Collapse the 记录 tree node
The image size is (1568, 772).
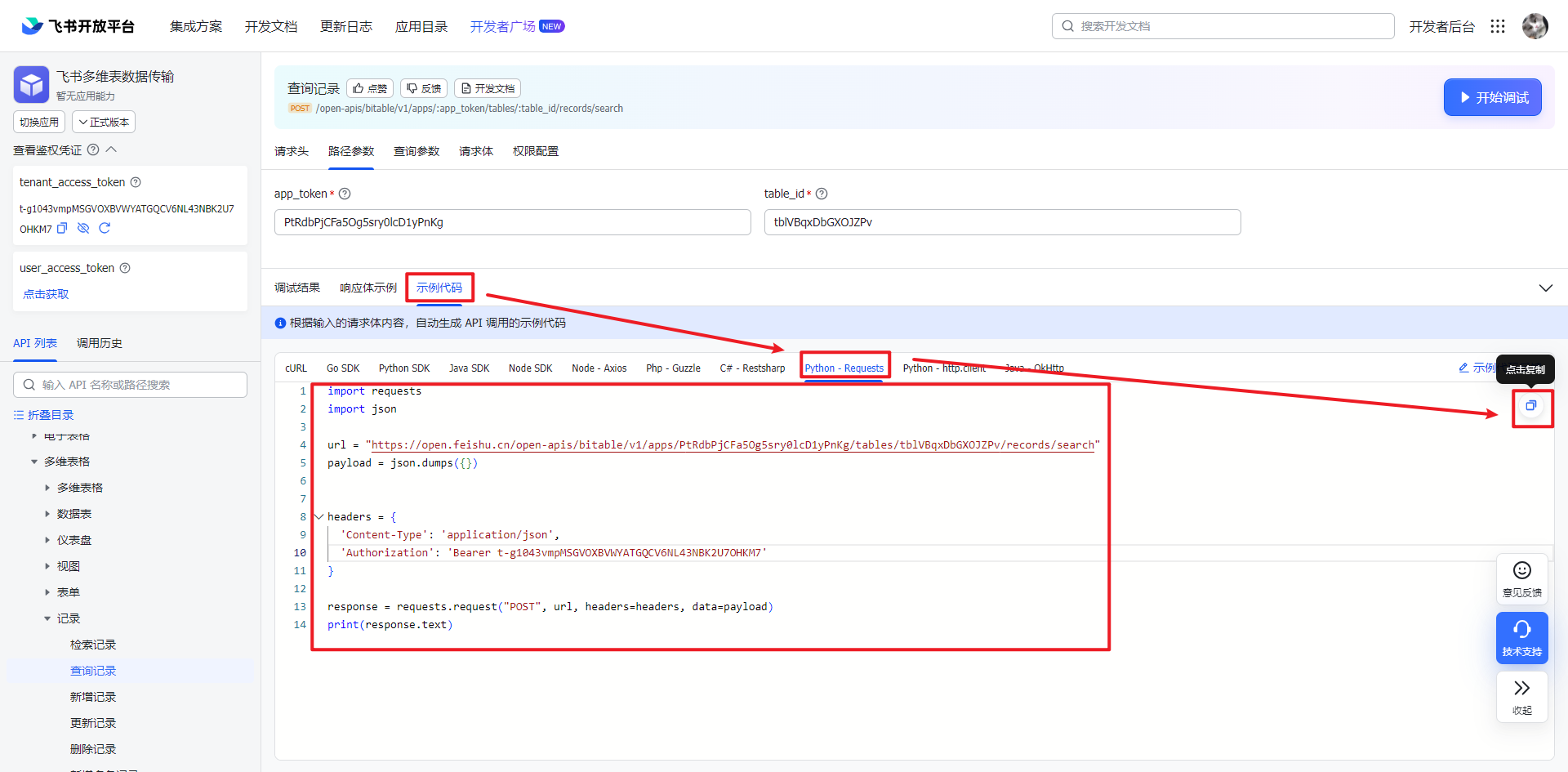coord(47,618)
